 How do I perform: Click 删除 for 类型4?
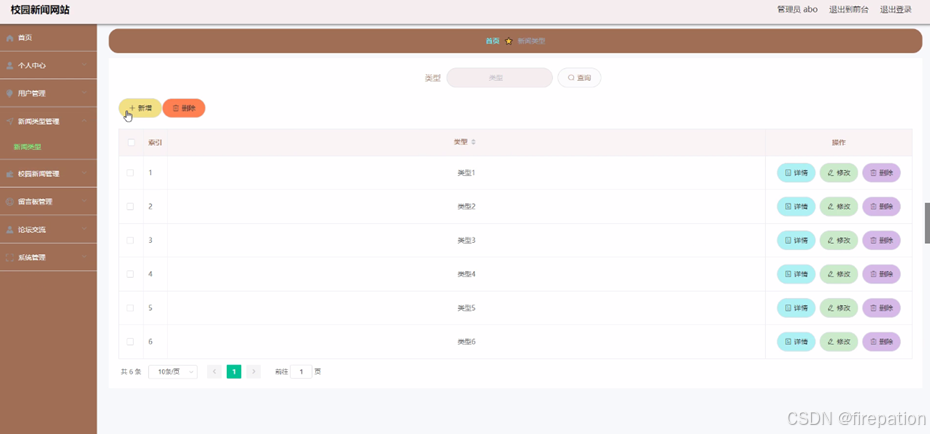click(881, 274)
